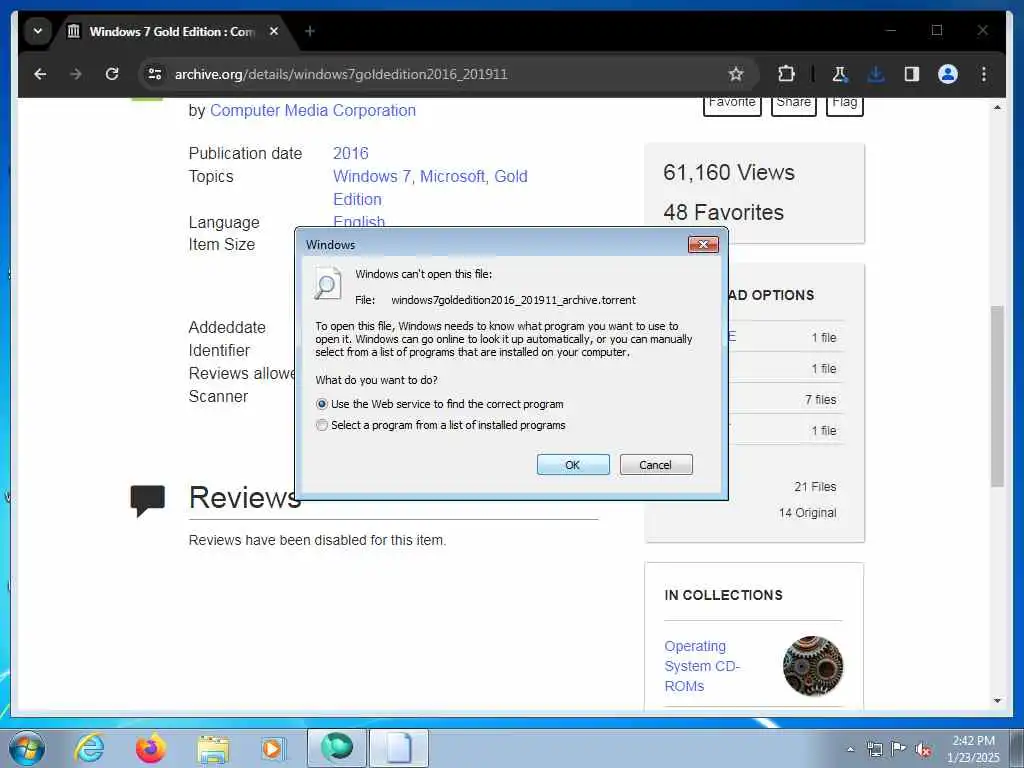Open the taskbar clock and date

coord(973,749)
